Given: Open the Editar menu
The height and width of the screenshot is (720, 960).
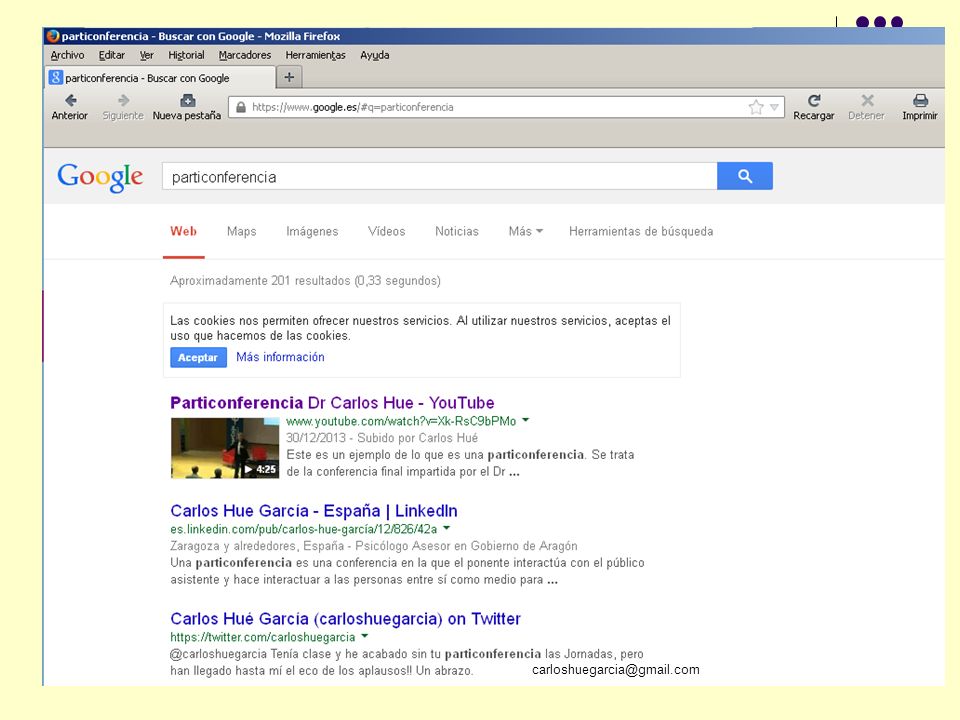Looking at the screenshot, I should [x=111, y=55].
